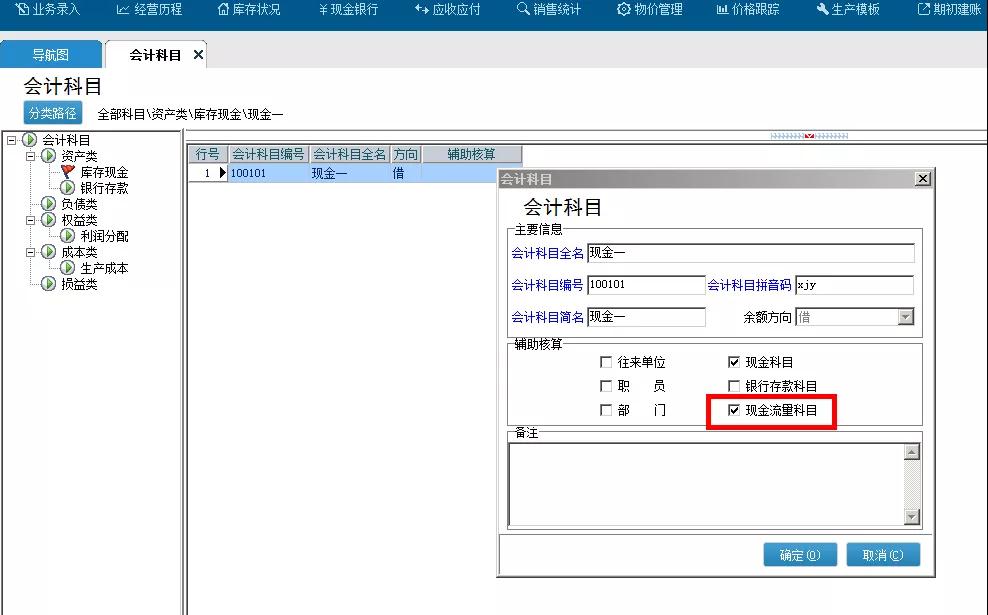Tick the 银行存款科目 checkbox
988x615 pixels.
click(734, 386)
